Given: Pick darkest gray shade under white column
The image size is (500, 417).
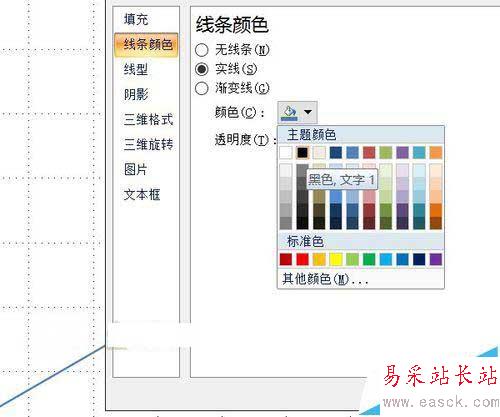Looking at the screenshot, I should [x=286, y=223].
